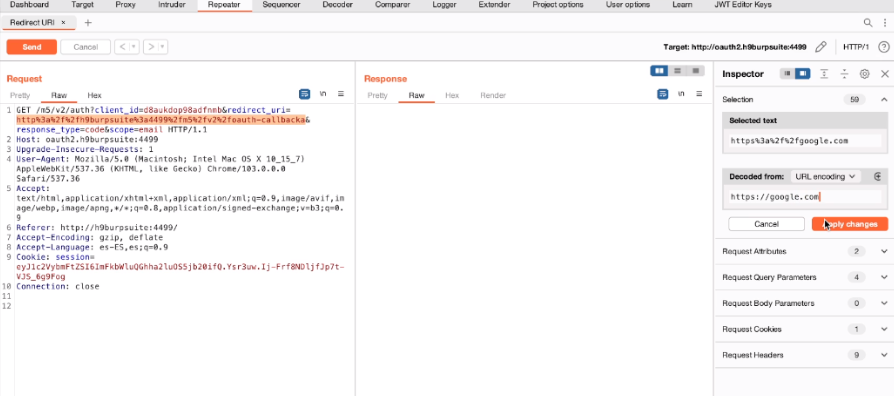This screenshot has width=894, height=396.
Task: Open the help question mark icon
Action: pyautogui.click(x=884, y=47)
